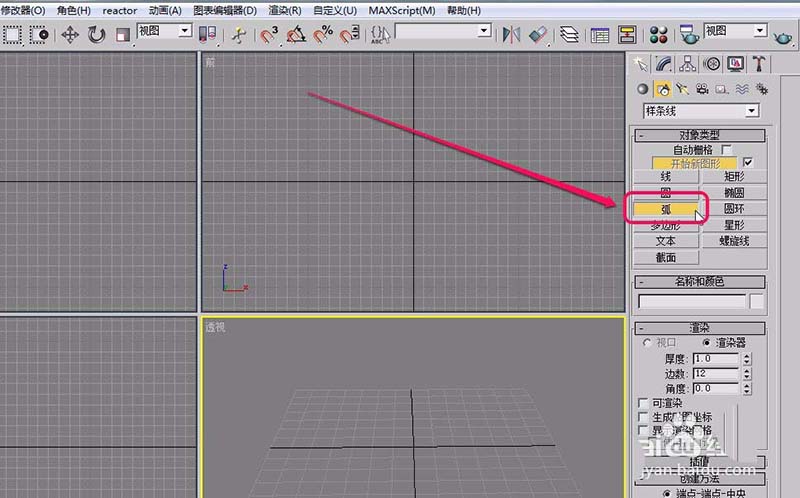
Task: Select the Space Warps waves icon
Action: (742, 89)
